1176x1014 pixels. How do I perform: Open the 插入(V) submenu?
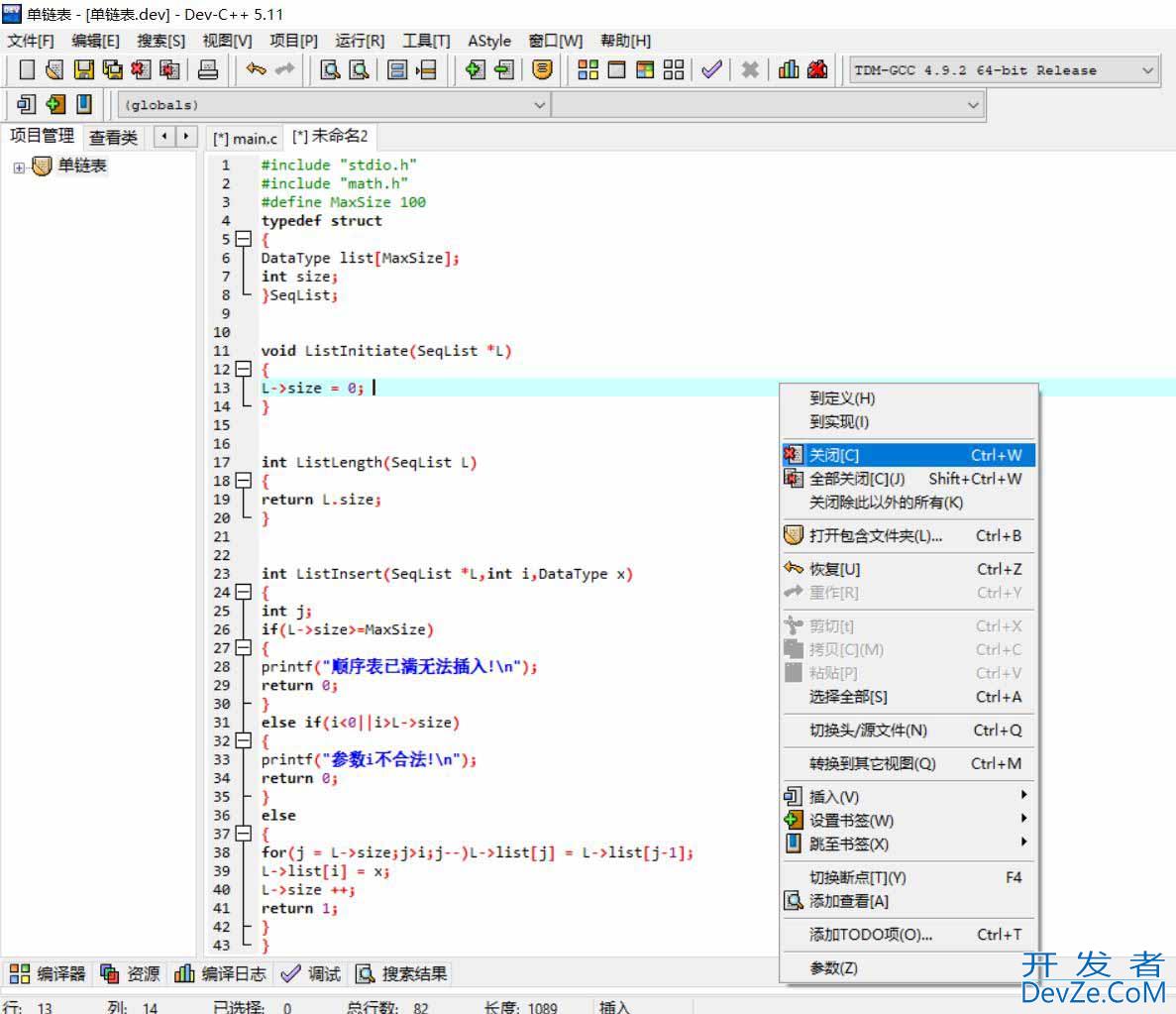point(909,796)
